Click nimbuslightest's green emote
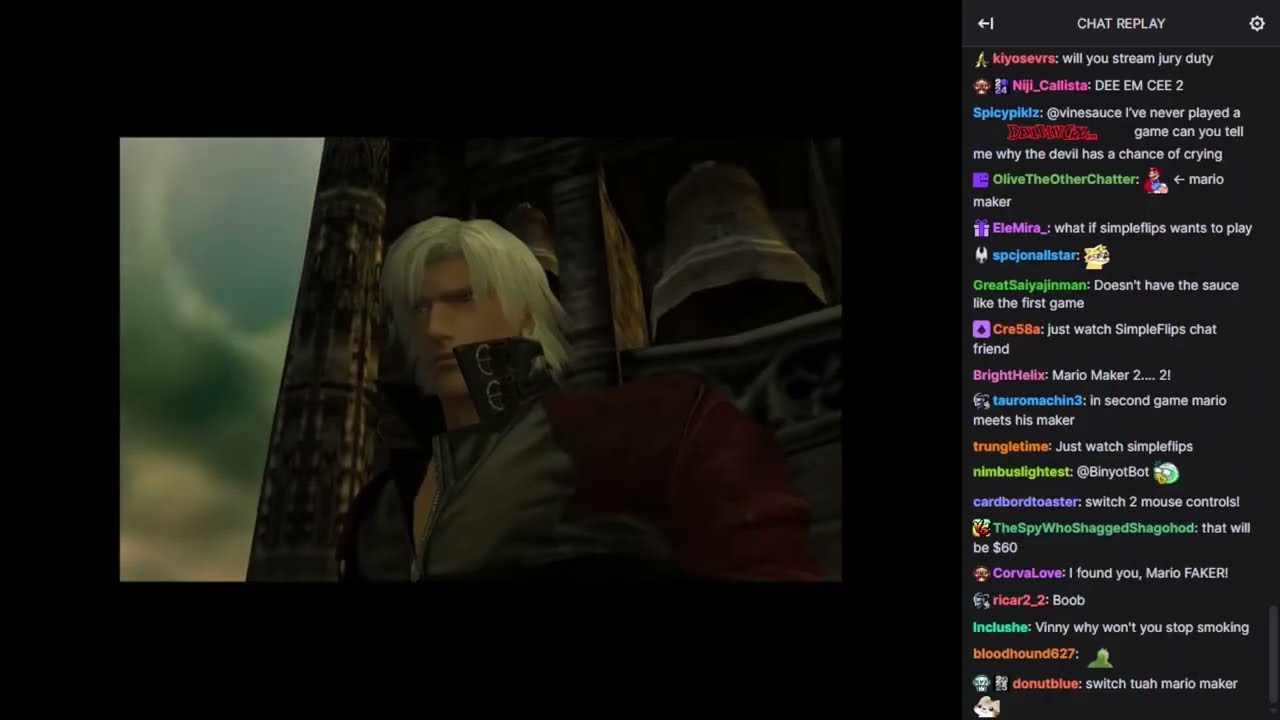The image size is (1280, 720). 1166,472
